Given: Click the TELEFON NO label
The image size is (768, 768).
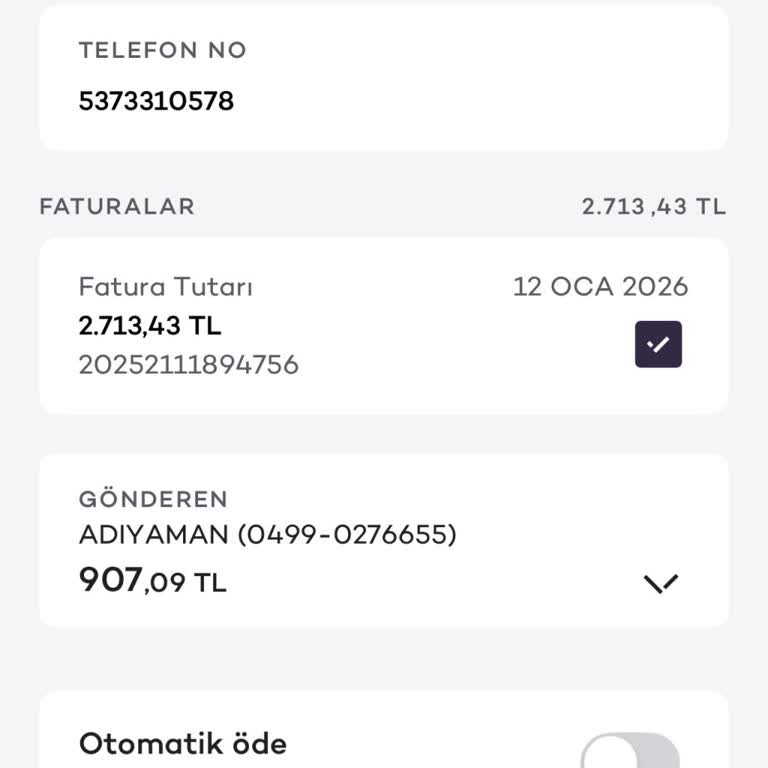Looking at the screenshot, I should tap(162, 50).
